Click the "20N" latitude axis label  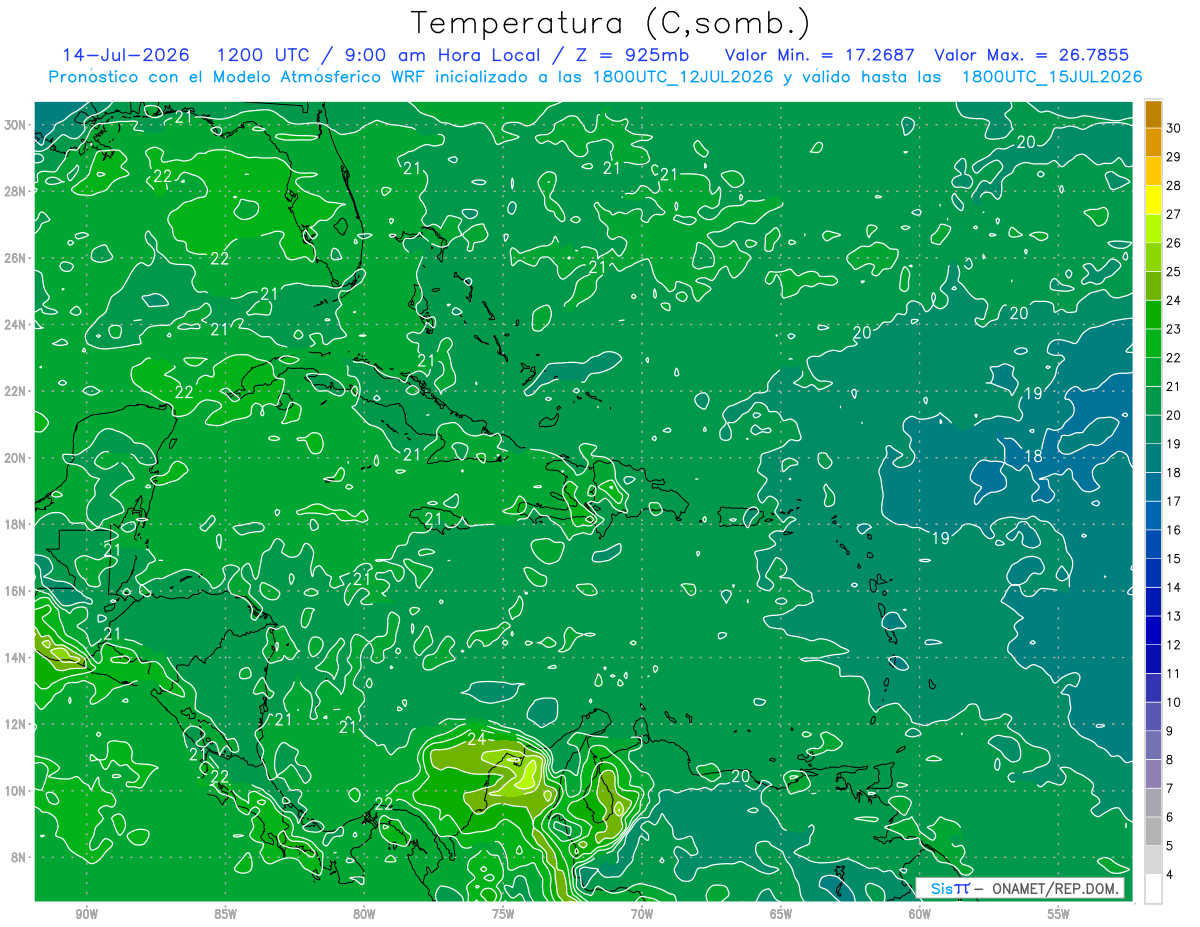(x=15, y=458)
